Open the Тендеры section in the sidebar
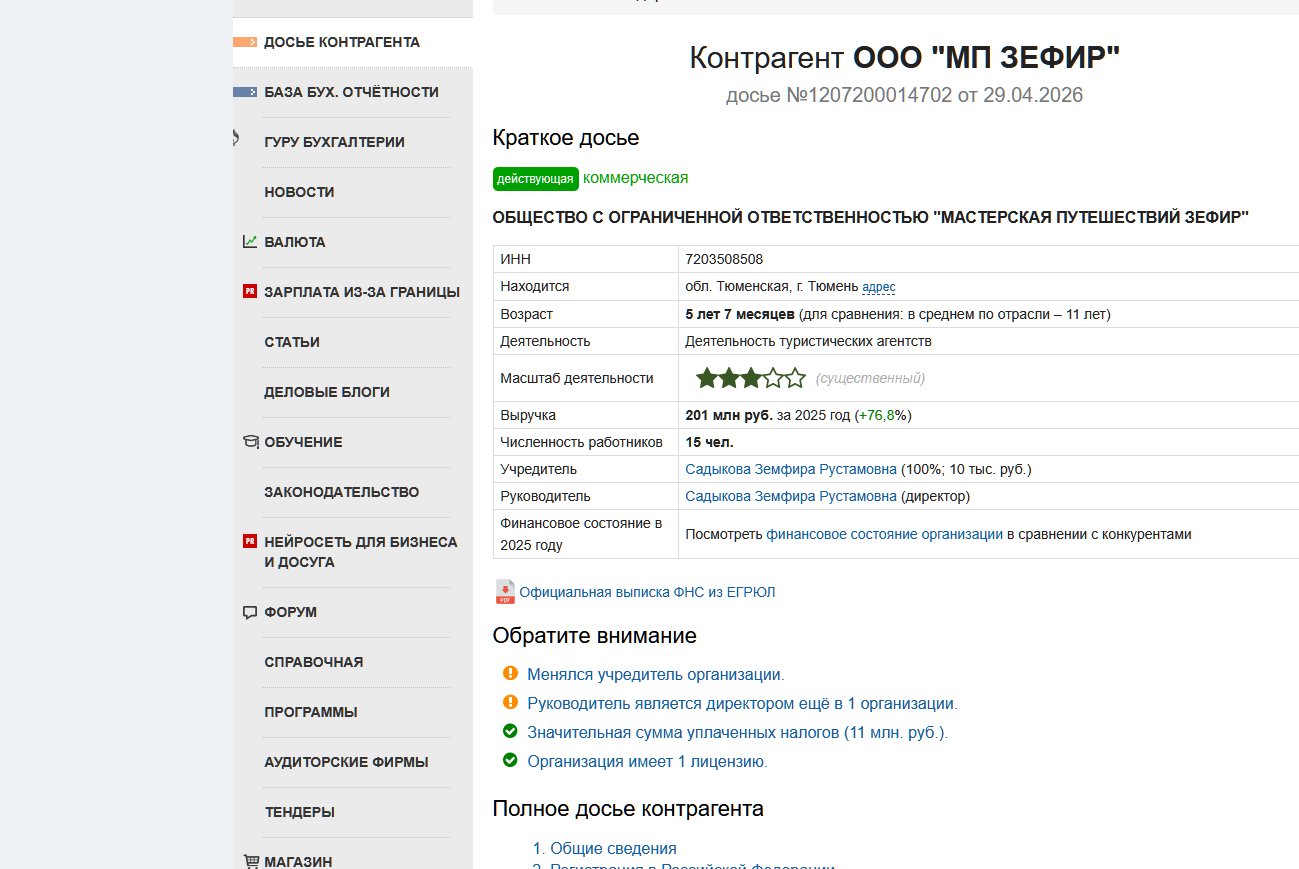This screenshot has width=1299, height=869. 299,812
